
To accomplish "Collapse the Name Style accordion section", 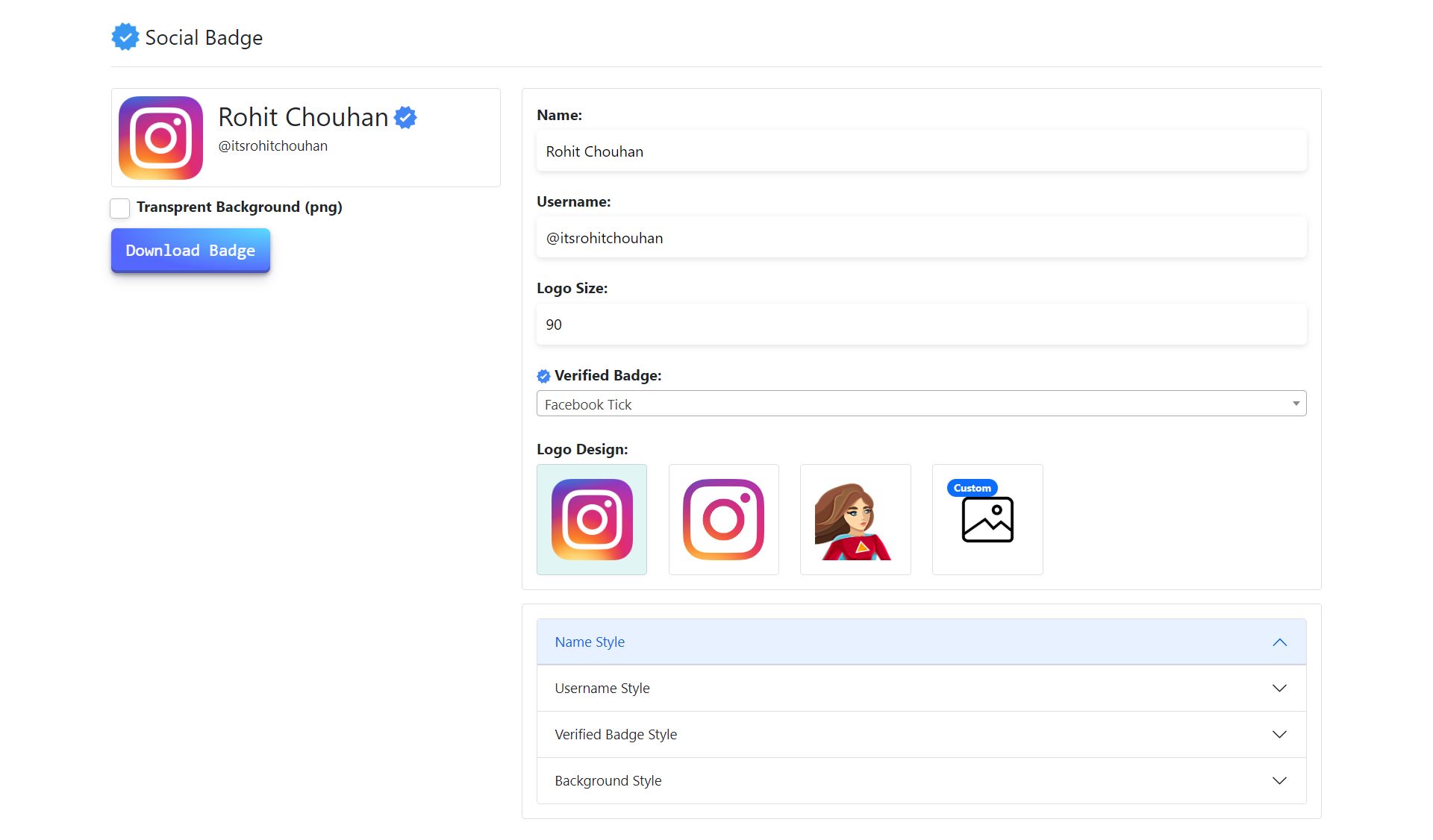I will point(921,642).
